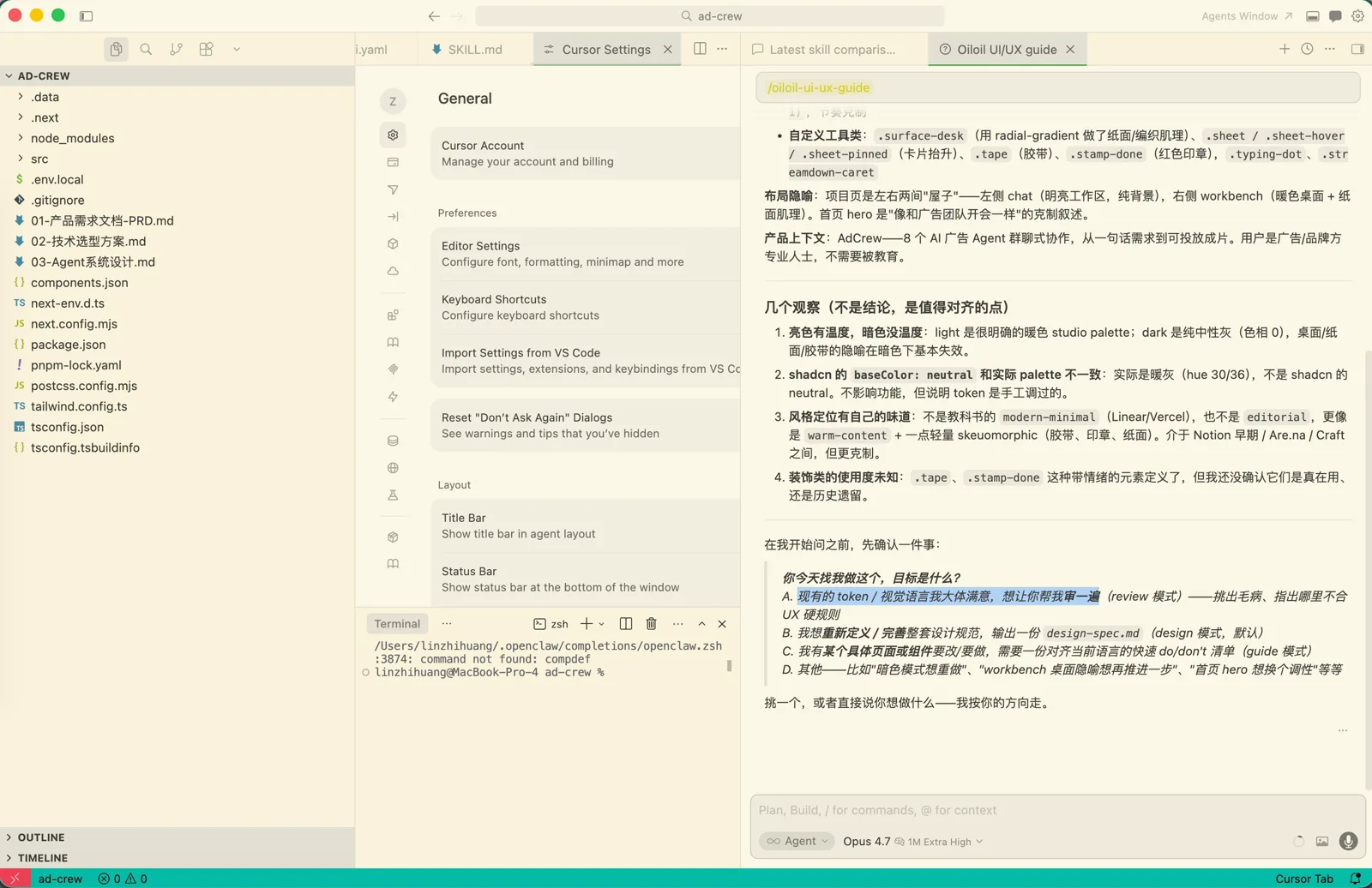The width and height of the screenshot is (1372, 888).
Task: Start voice input with microphone
Action: click(x=1349, y=842)
